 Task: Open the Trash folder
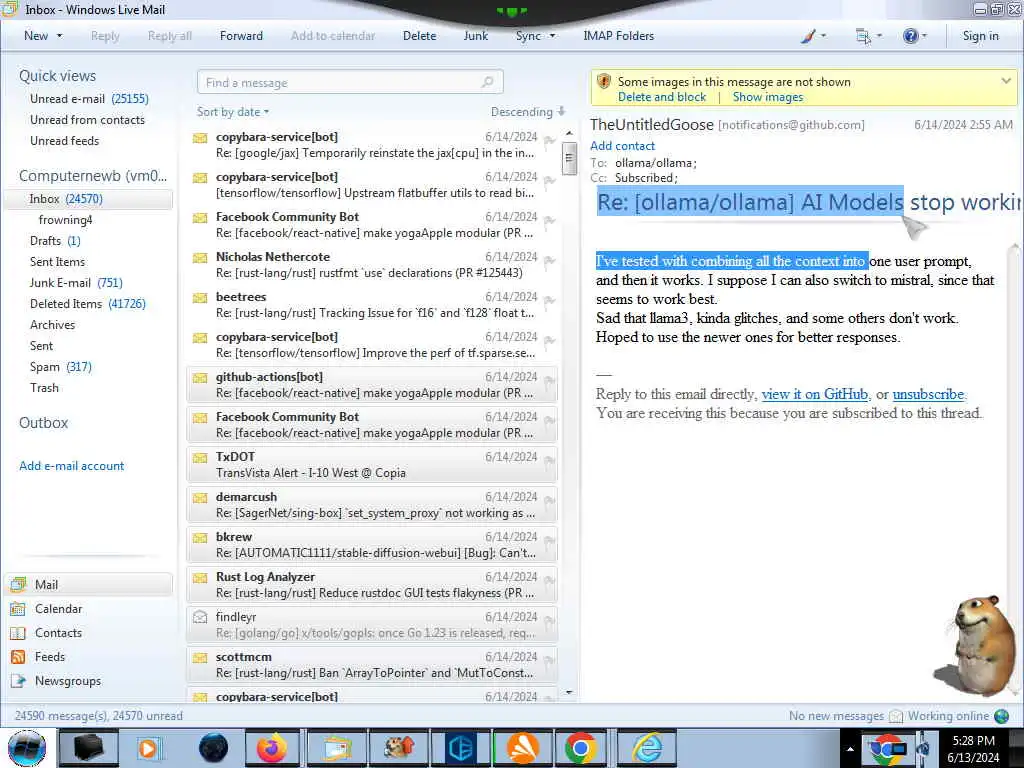44,387
